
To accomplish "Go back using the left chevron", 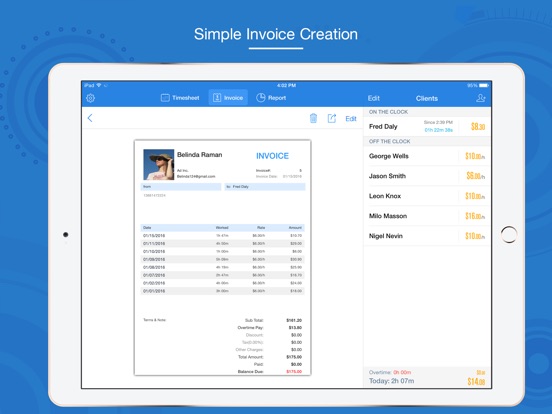I will coord(90,118).
